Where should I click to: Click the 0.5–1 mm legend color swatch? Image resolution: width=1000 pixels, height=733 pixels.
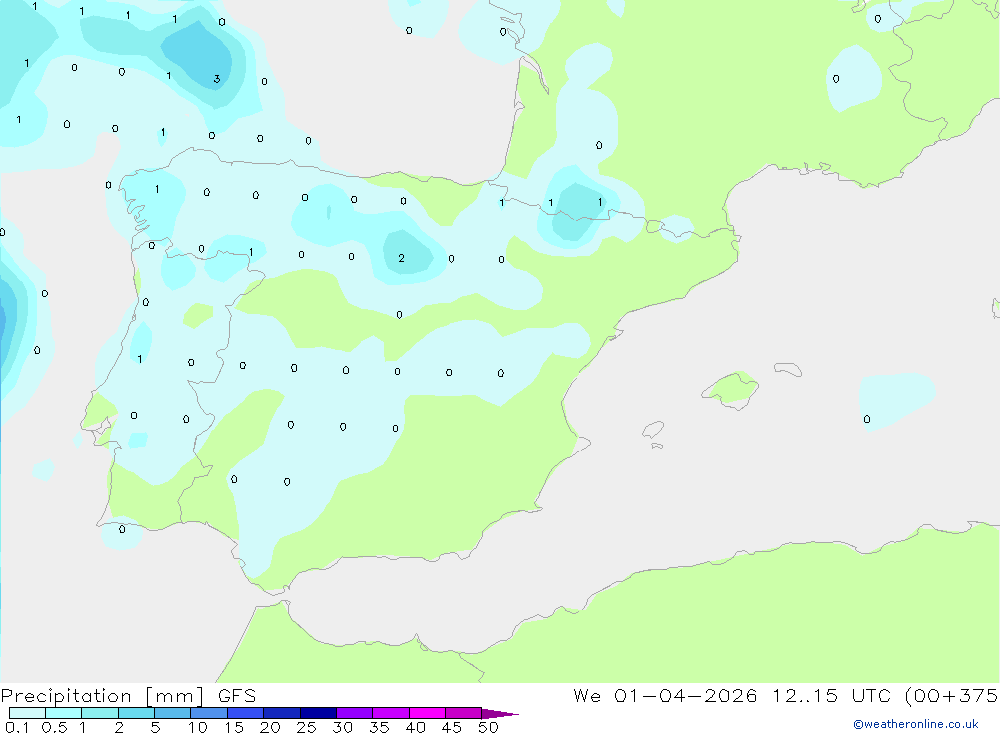64,713
